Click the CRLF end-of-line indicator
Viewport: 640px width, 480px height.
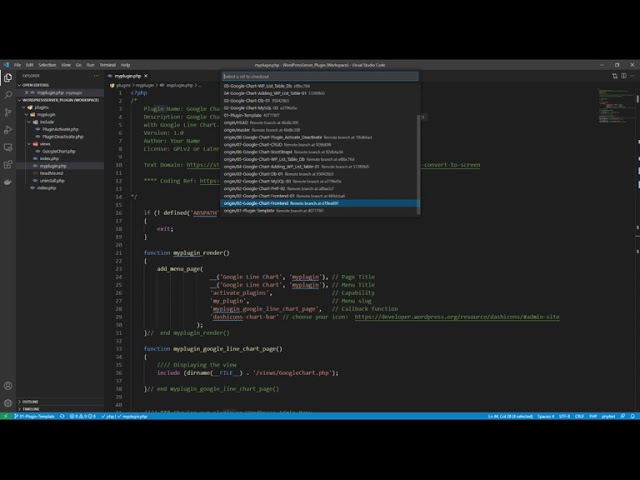579,416
